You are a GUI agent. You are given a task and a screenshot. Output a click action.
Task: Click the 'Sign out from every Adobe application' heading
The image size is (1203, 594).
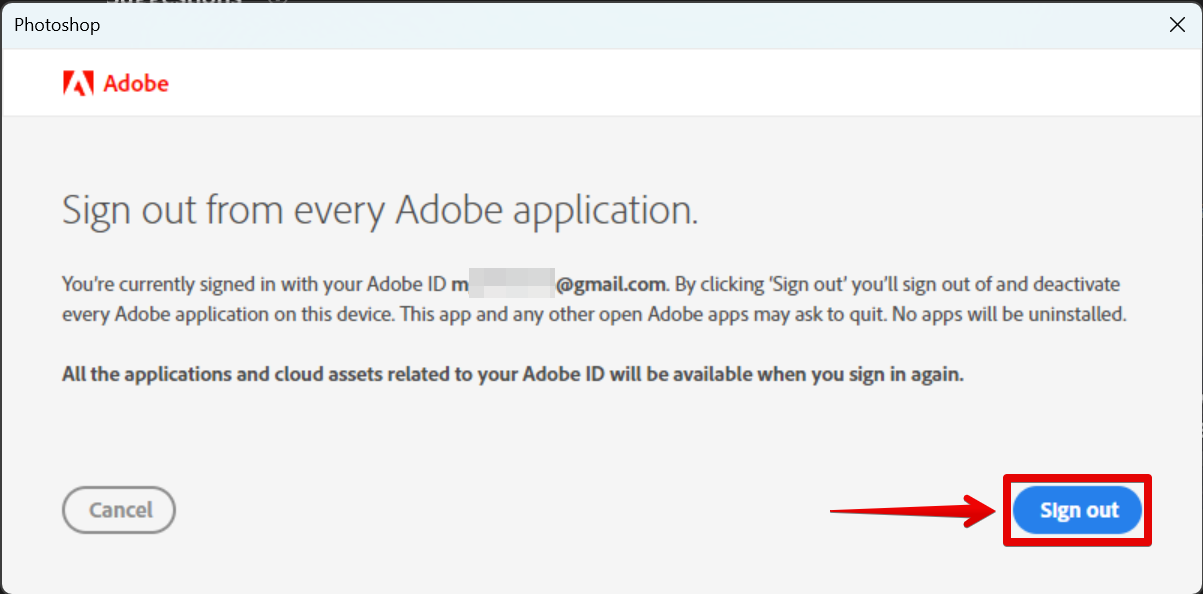[x=379, y=211]
